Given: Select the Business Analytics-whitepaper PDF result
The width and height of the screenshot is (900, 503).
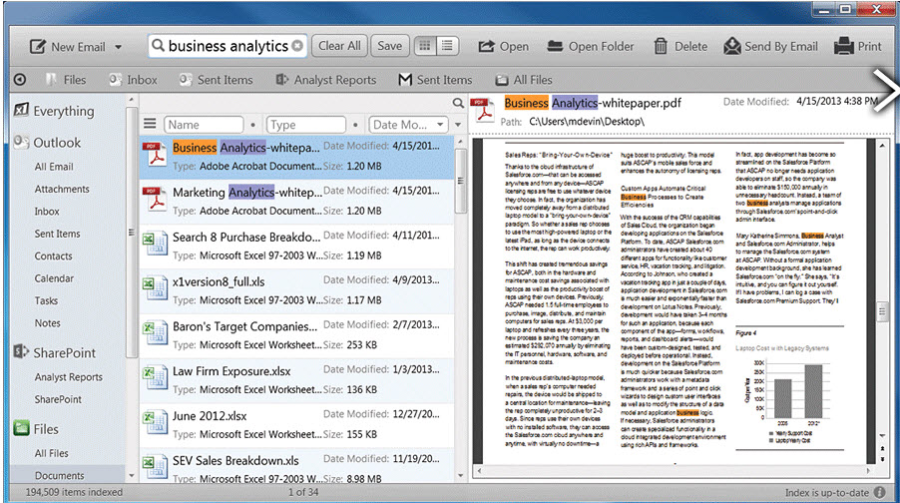Looking at the screenshot, I should click(x=297, y=157).
